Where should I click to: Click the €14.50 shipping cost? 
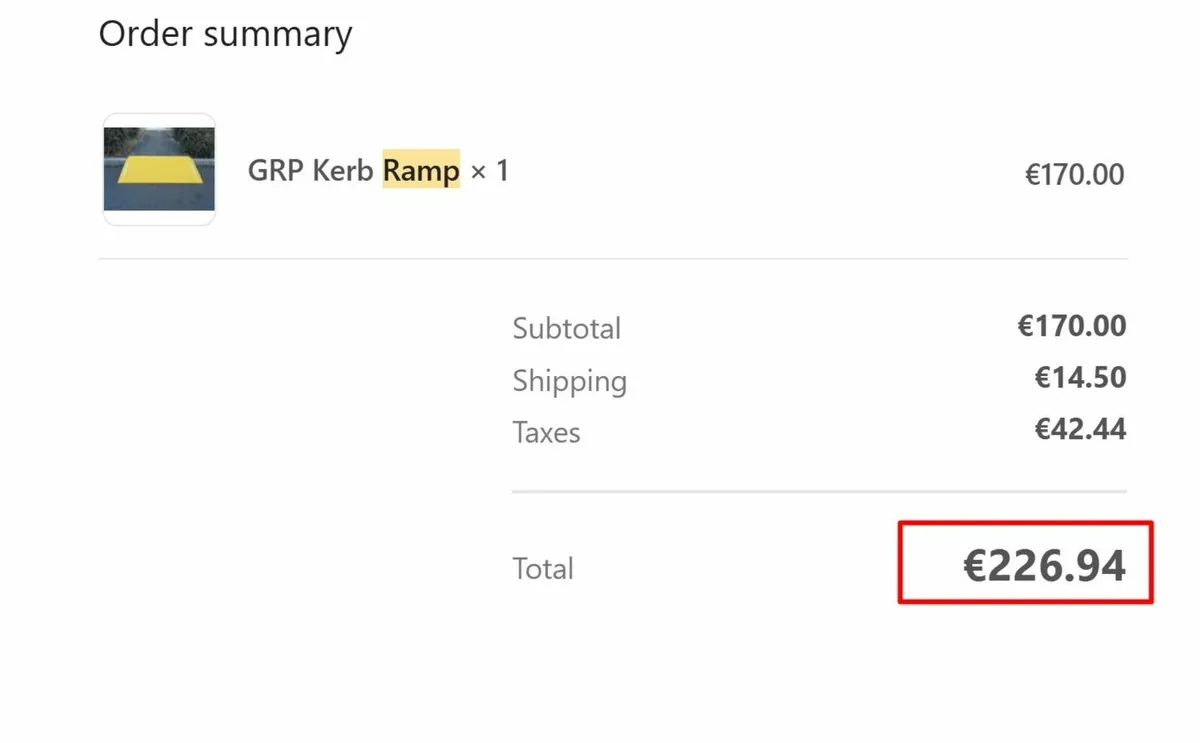coord(1080,378)
